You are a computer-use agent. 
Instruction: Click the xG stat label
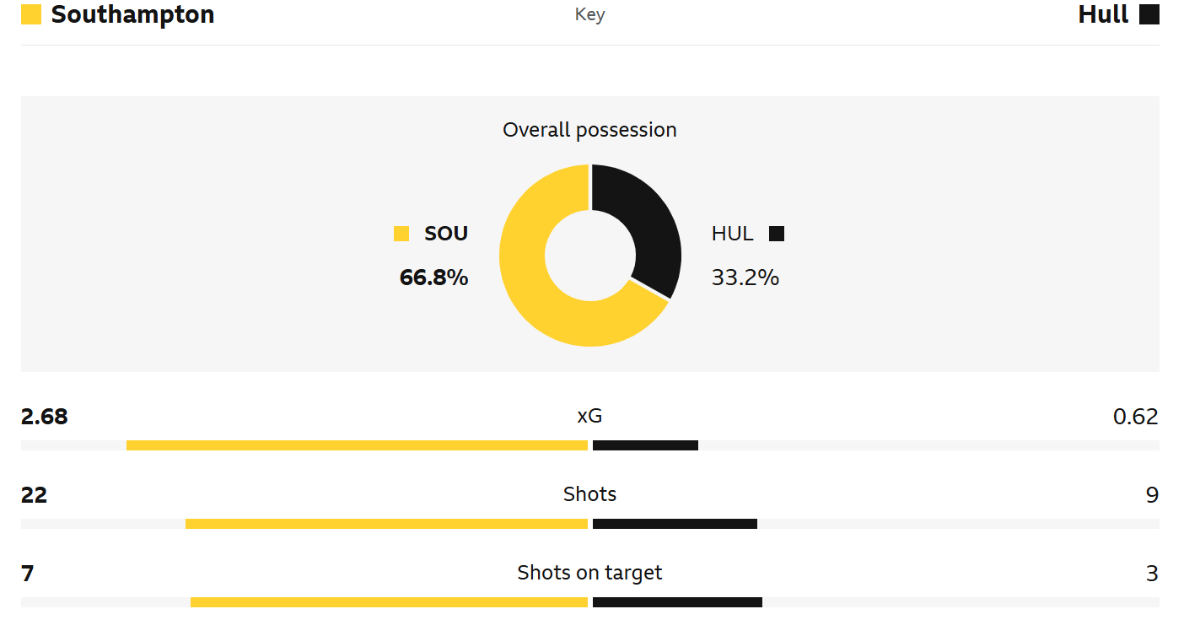tap(590, 416)
